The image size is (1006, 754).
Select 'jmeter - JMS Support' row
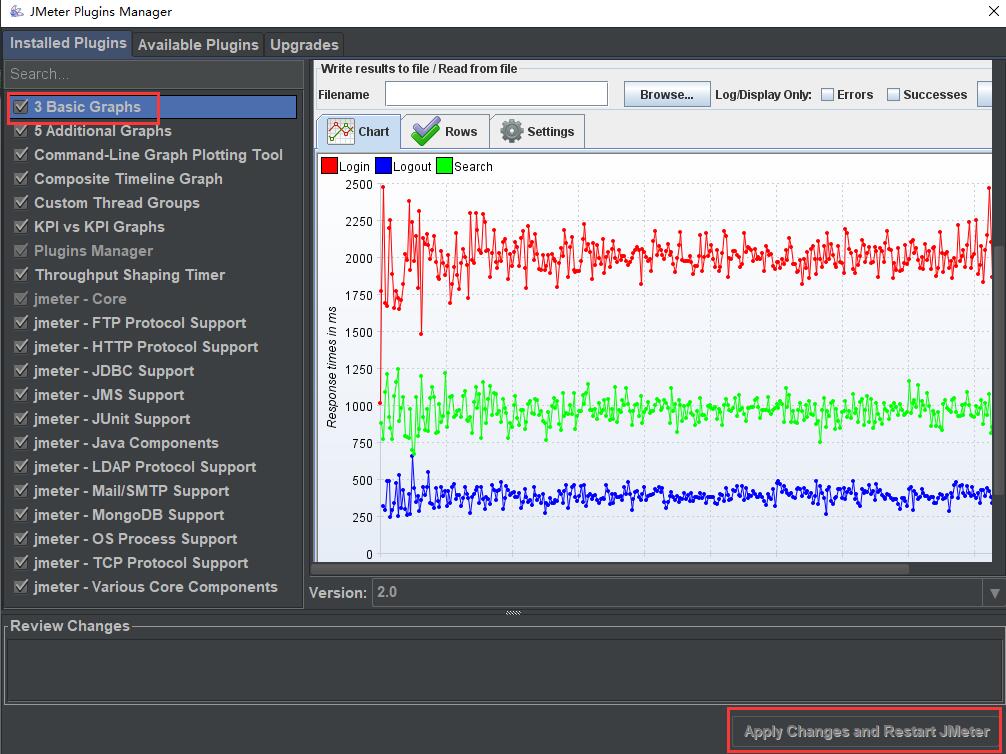pyautogui.click(x=153, y=395)
